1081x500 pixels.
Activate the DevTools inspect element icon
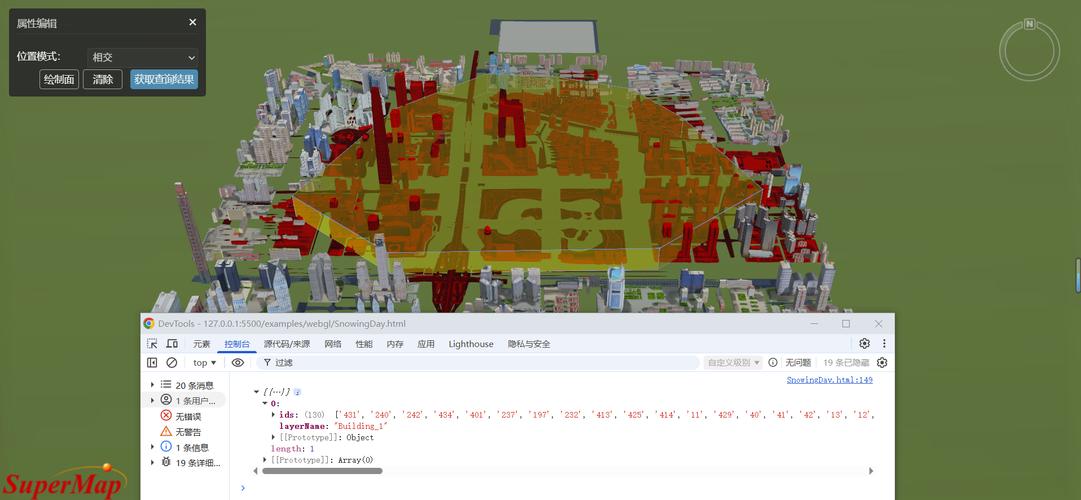coord(152,343)
